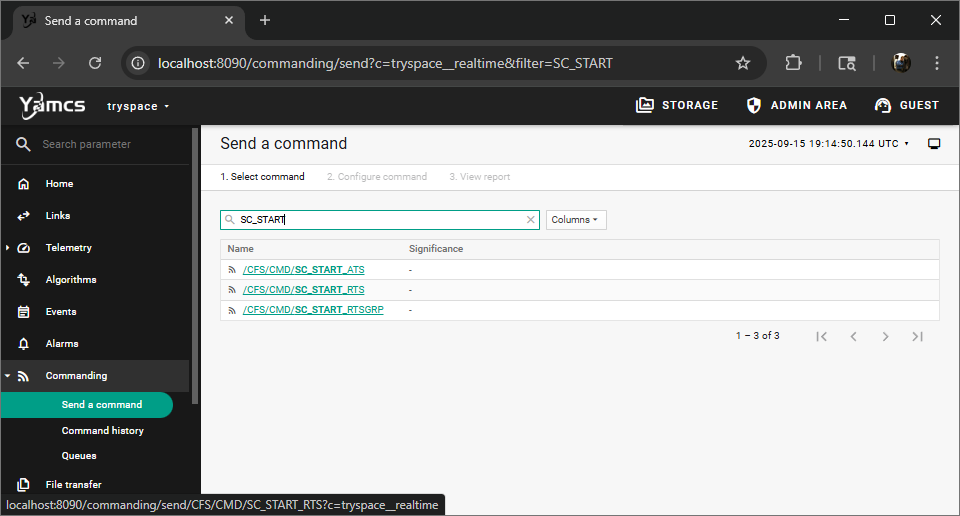Select the Send a command browser tab

pyautogui.click(x=129, y=21)
